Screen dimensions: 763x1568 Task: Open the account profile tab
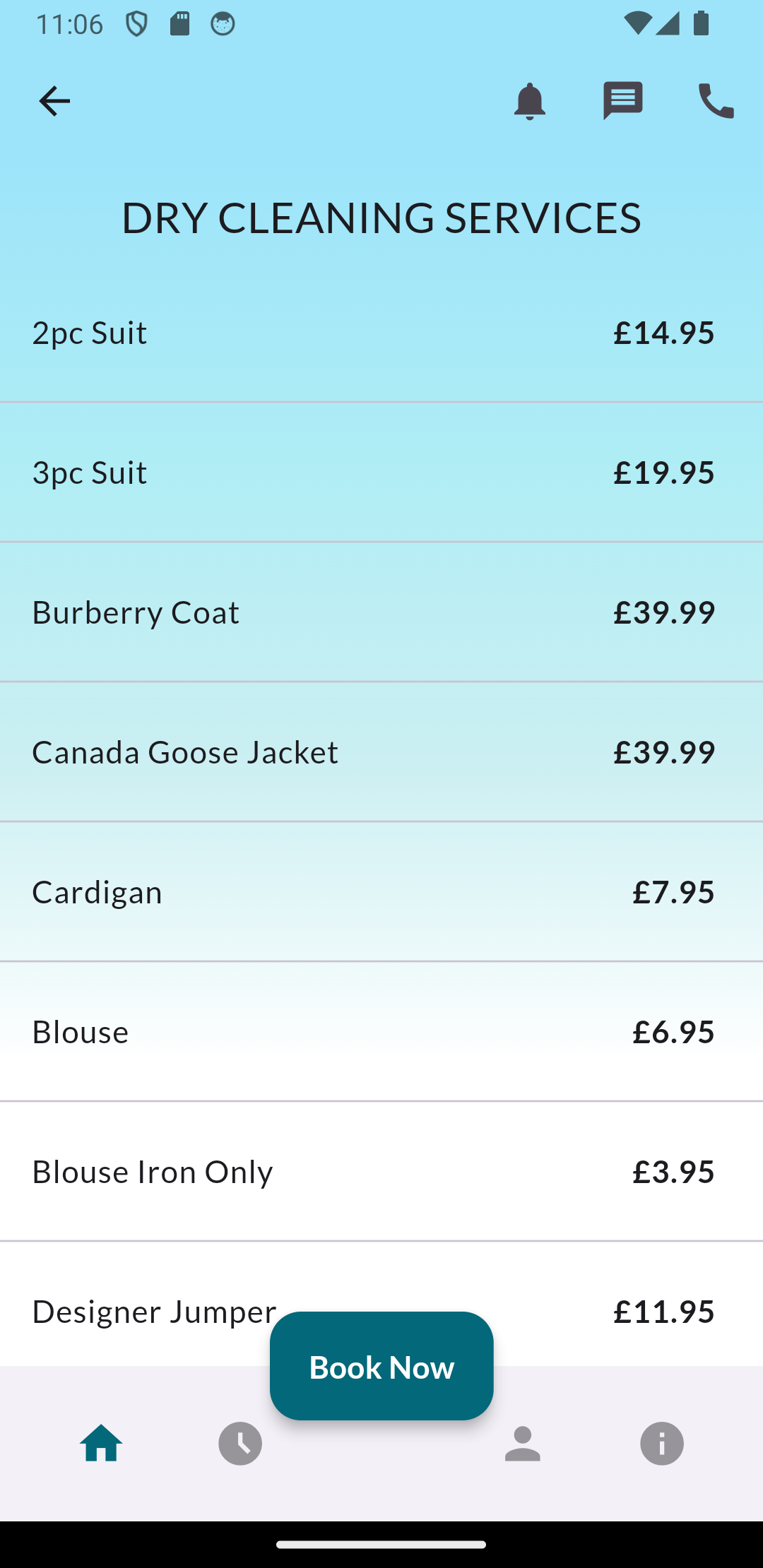522,1443
